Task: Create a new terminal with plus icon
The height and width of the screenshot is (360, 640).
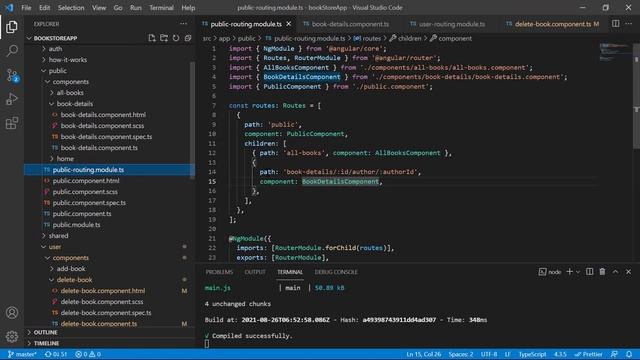Action: [569, 272]
